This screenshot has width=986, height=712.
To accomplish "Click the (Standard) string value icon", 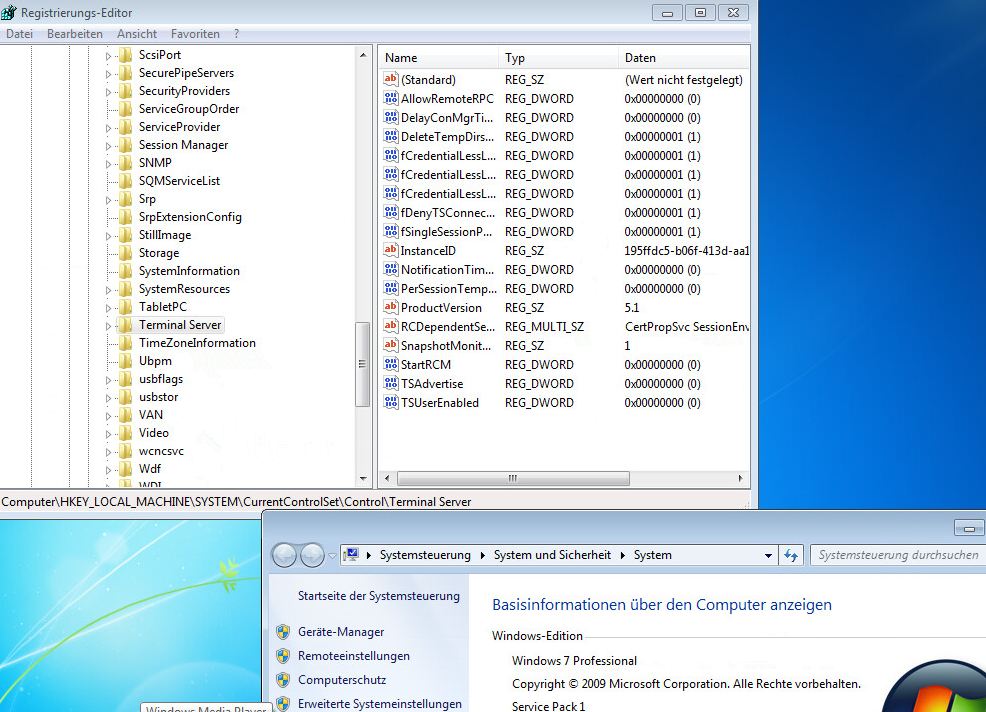I will 391,79.
